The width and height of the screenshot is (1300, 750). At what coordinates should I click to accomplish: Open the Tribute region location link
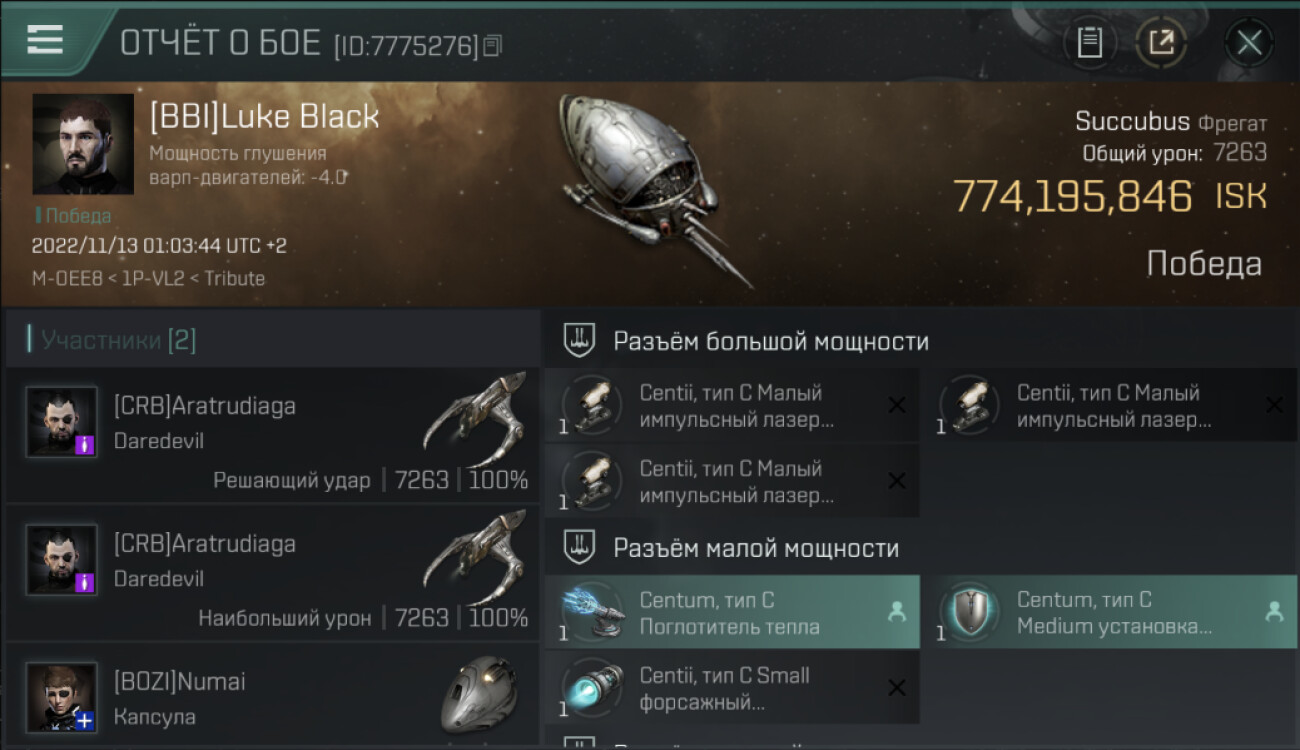click(x=234, y=278)
